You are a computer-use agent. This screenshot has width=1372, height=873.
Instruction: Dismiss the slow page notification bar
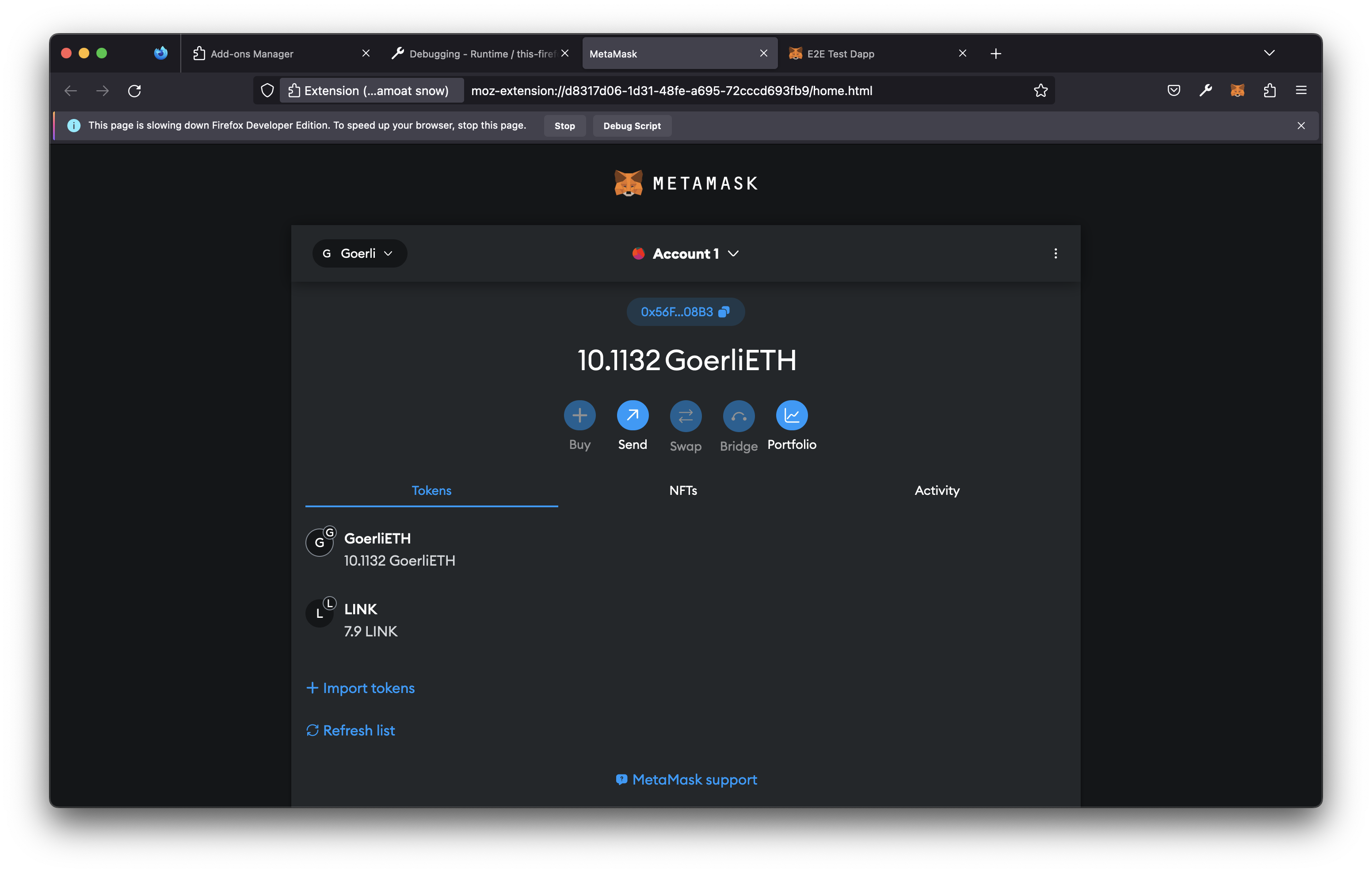[x=1301, y=126]
